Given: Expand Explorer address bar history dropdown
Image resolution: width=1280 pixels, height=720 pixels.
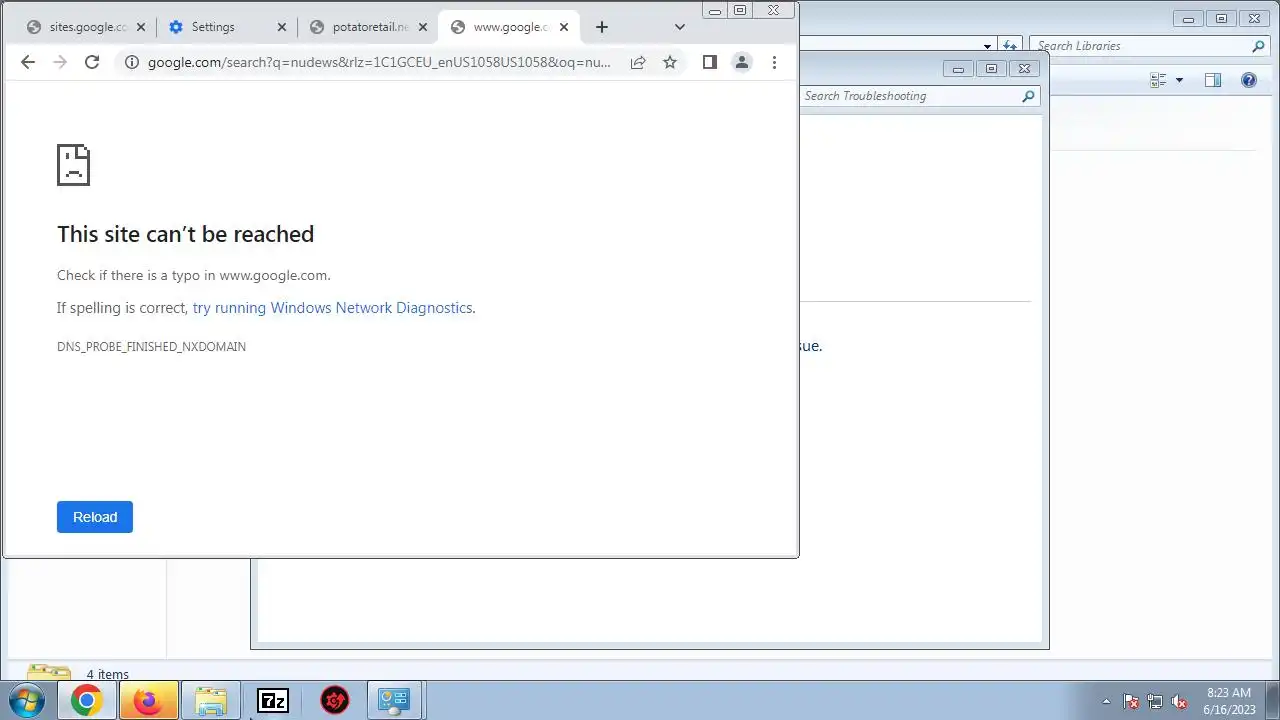Looking at the screenshot, I should (x=987, y=46).
